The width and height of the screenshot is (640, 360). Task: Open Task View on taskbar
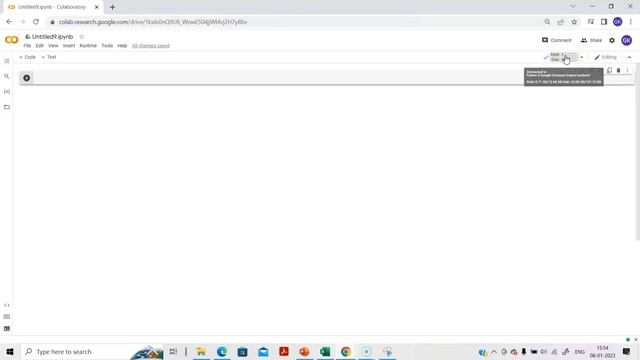coord(173,351)
